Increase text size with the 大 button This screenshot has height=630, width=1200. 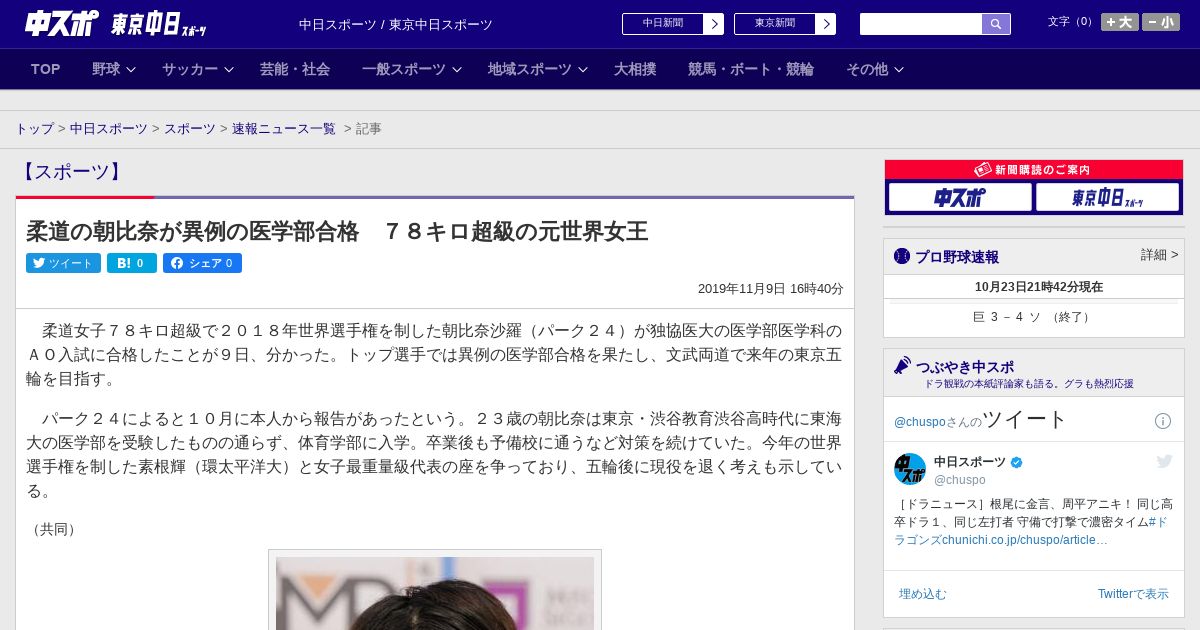pos(1119,22)
